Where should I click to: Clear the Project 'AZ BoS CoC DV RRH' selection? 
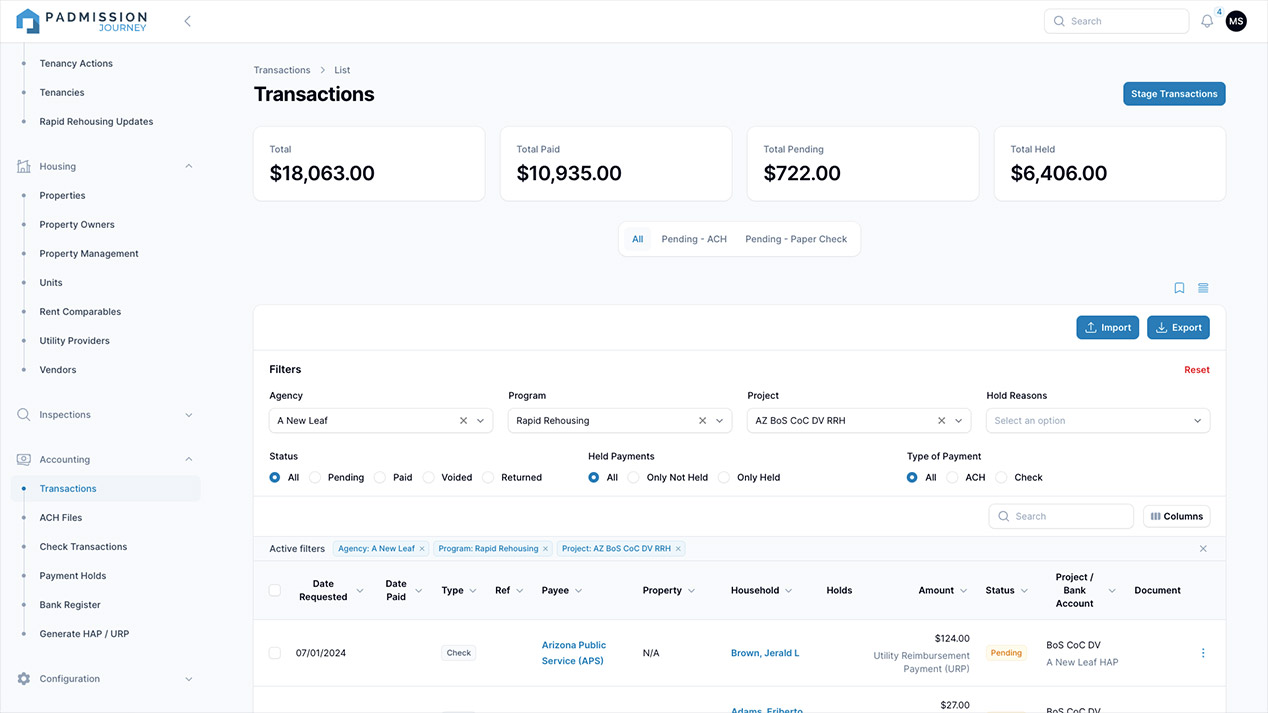(941, 421)
